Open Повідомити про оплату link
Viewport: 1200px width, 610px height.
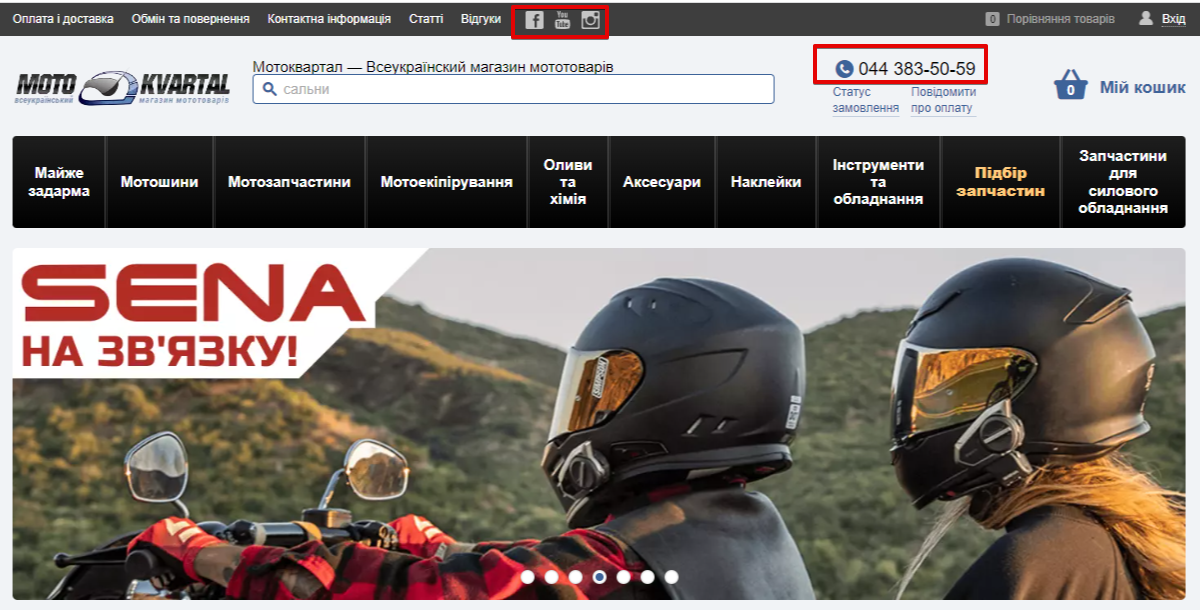point(943,100)
